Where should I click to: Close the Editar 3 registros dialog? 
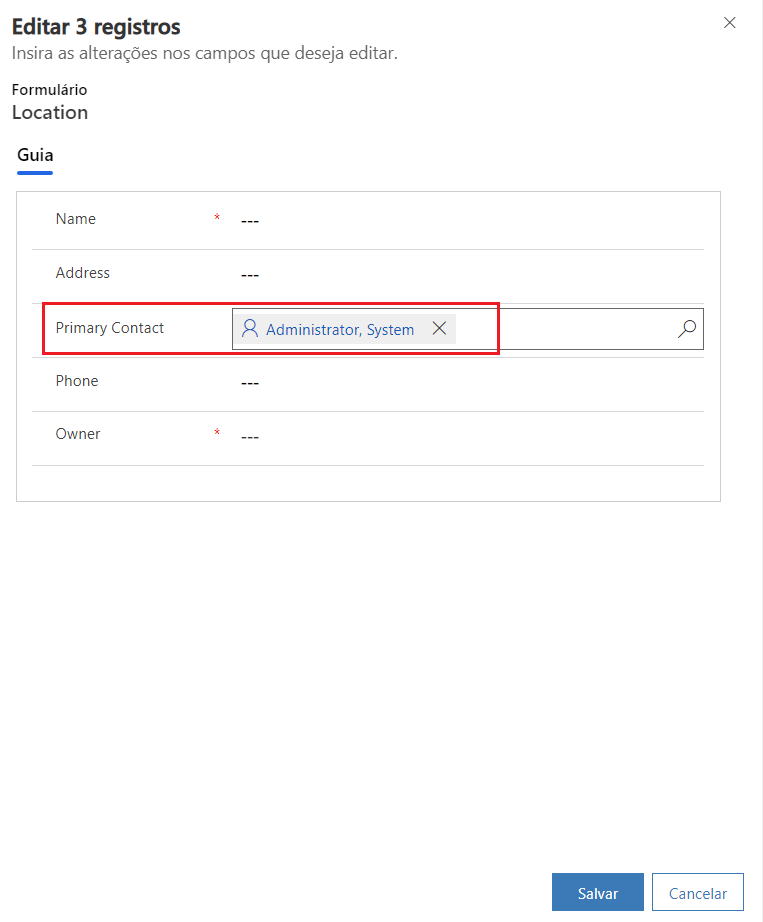click(x=730, y=23)
